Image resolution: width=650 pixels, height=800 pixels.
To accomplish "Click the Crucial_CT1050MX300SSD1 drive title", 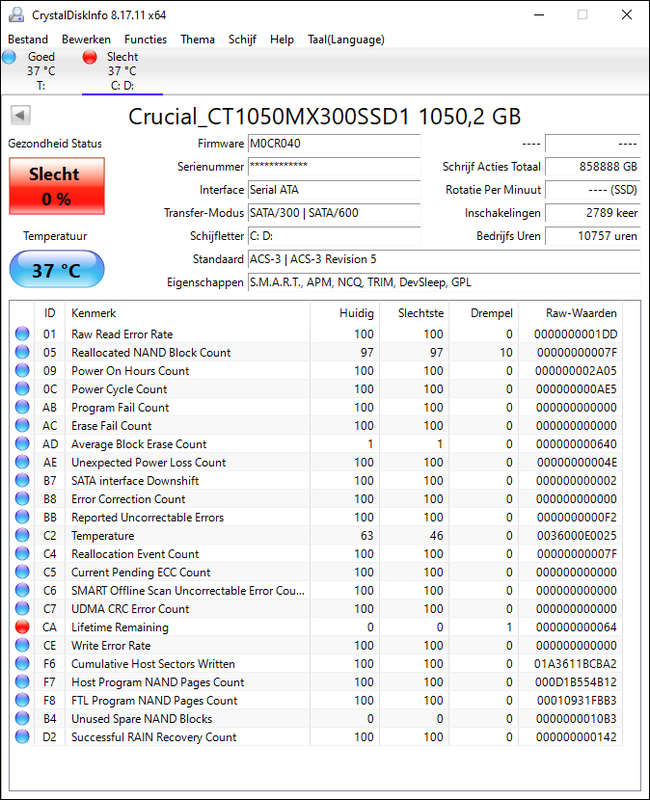I will [x=324, y=116].
